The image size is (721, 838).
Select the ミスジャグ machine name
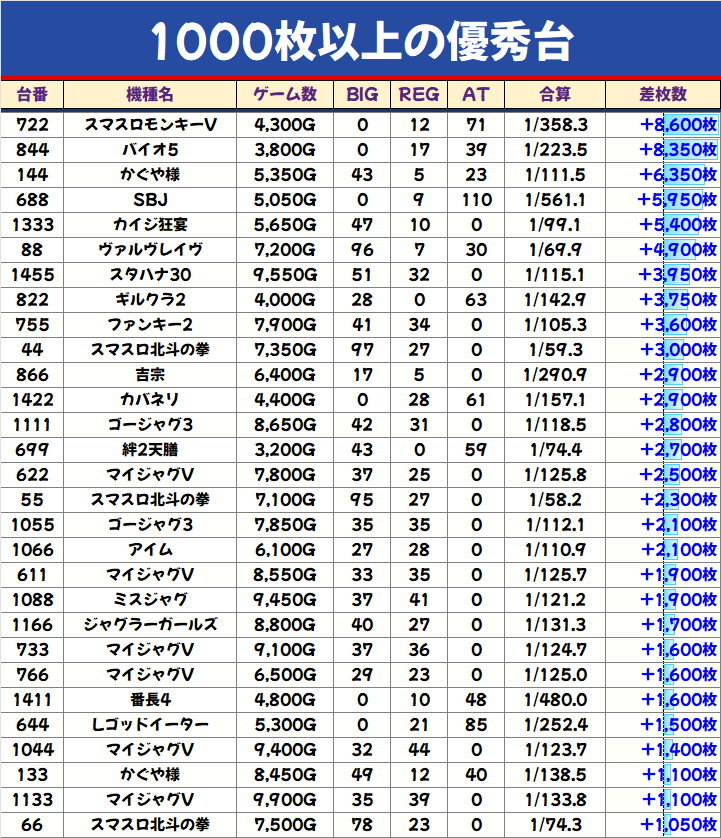click(x=150, y=600)
